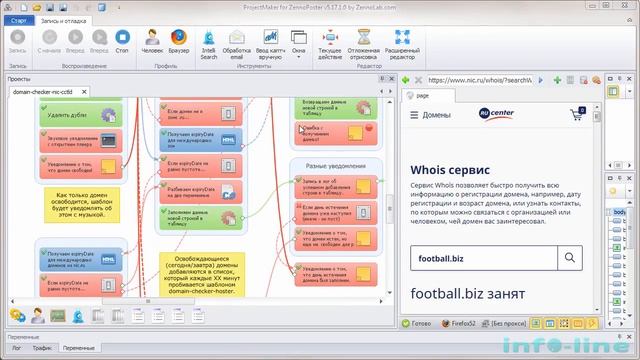Open the dropdown arrow in the top right panel

click(629, 91)
